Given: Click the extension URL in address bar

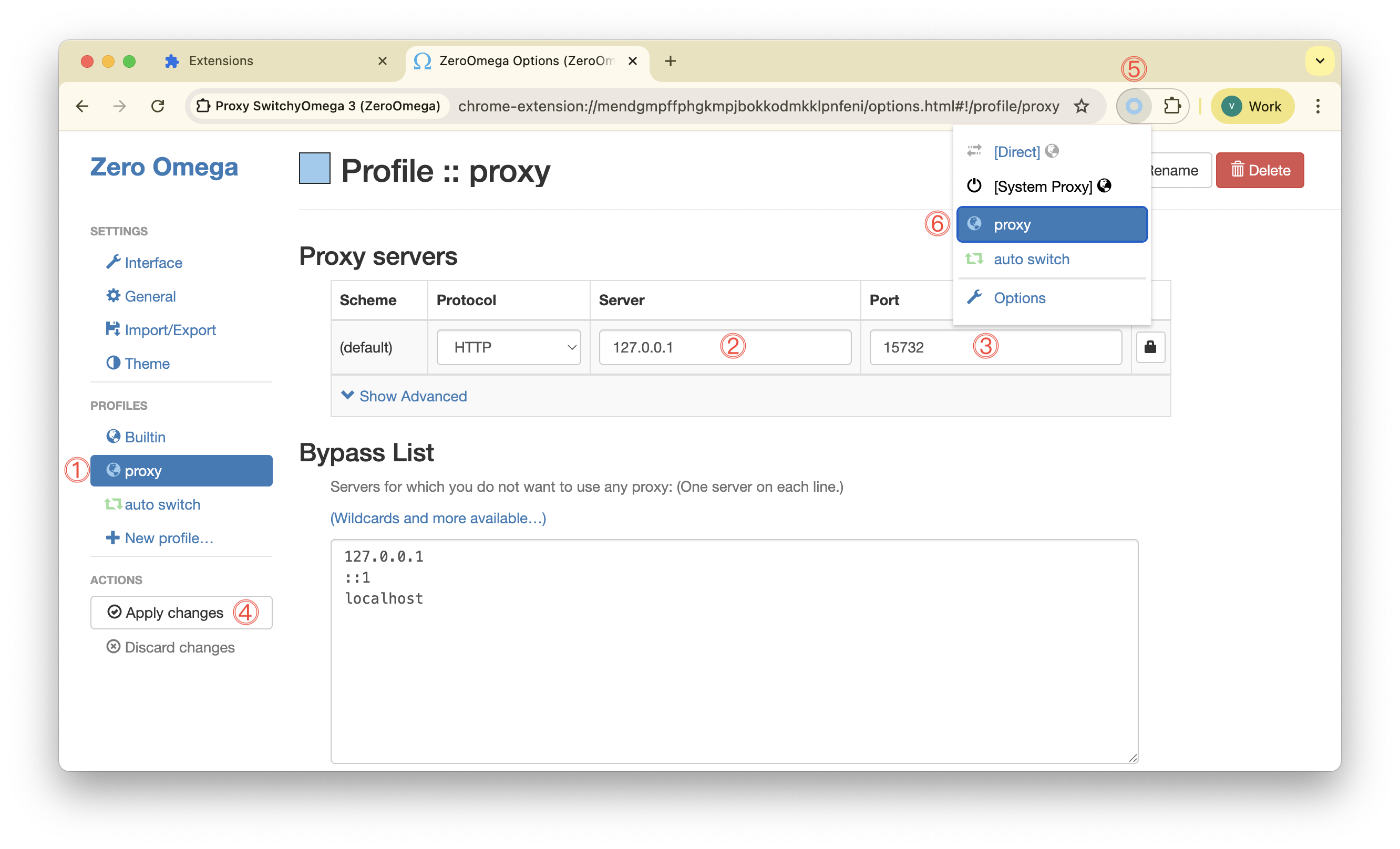Looking at the screenshot, I should [x=758, y=106].
